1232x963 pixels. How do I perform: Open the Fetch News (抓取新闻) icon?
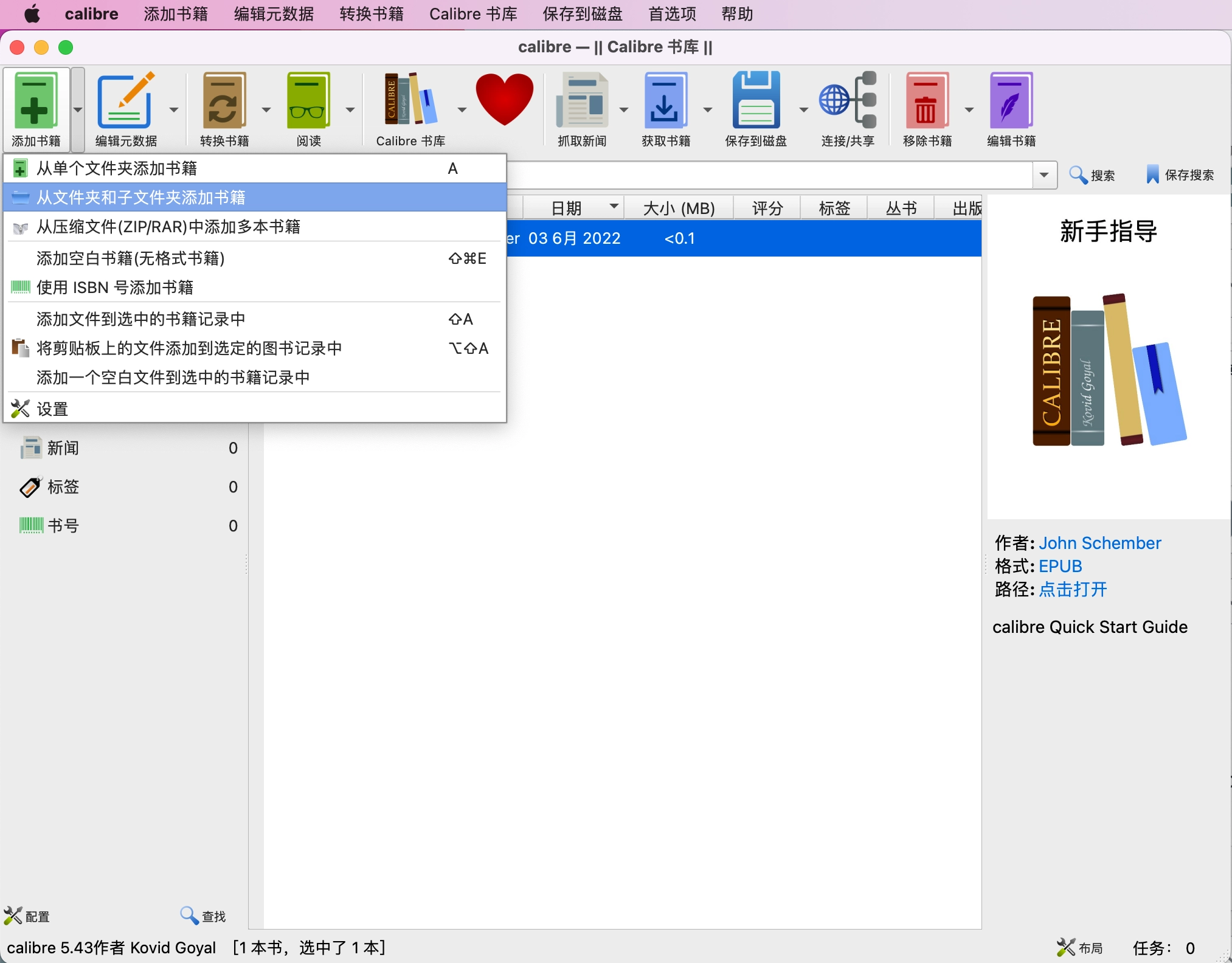[x=582, y=100]
